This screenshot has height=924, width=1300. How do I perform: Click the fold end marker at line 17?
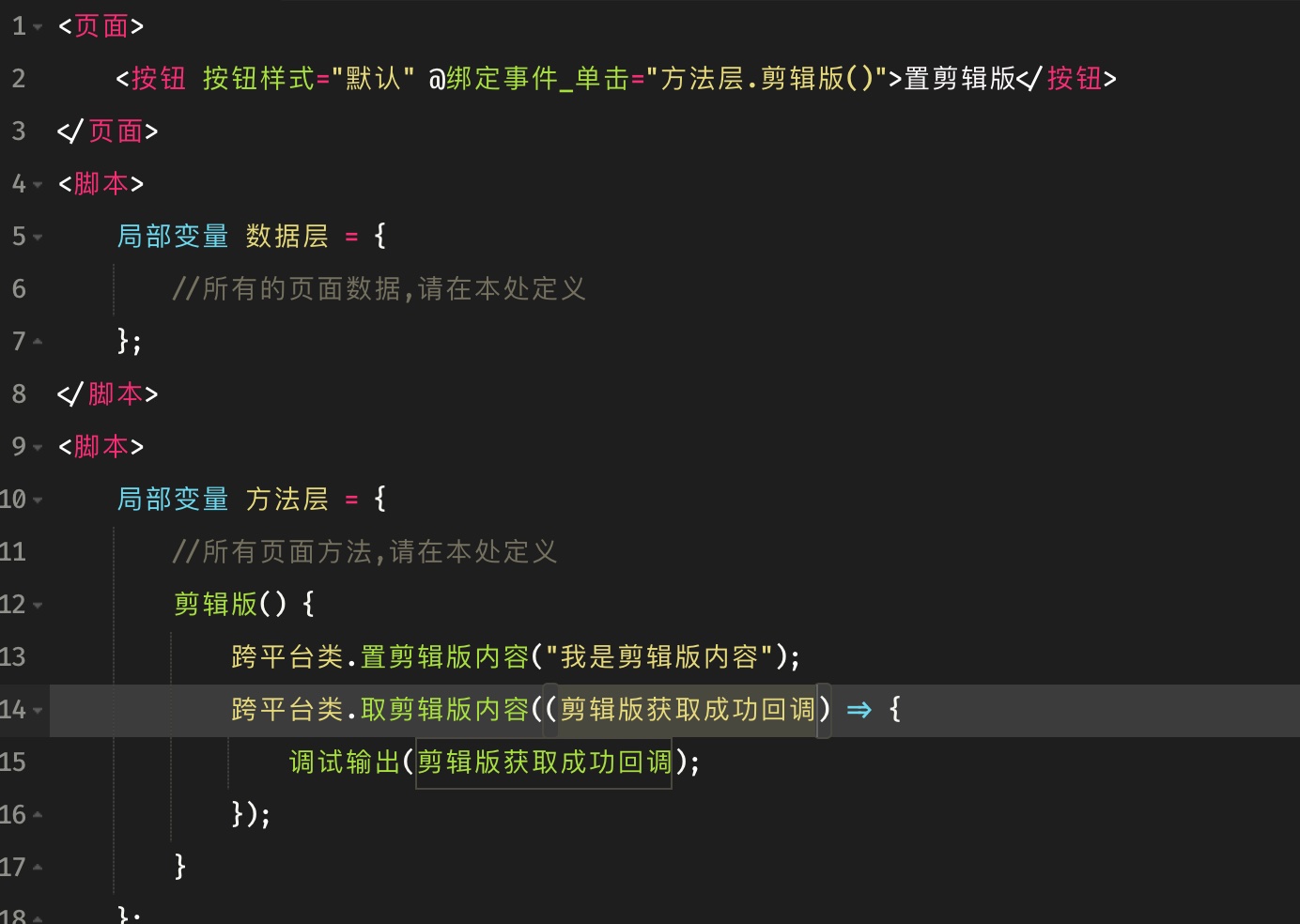[38, 868]
